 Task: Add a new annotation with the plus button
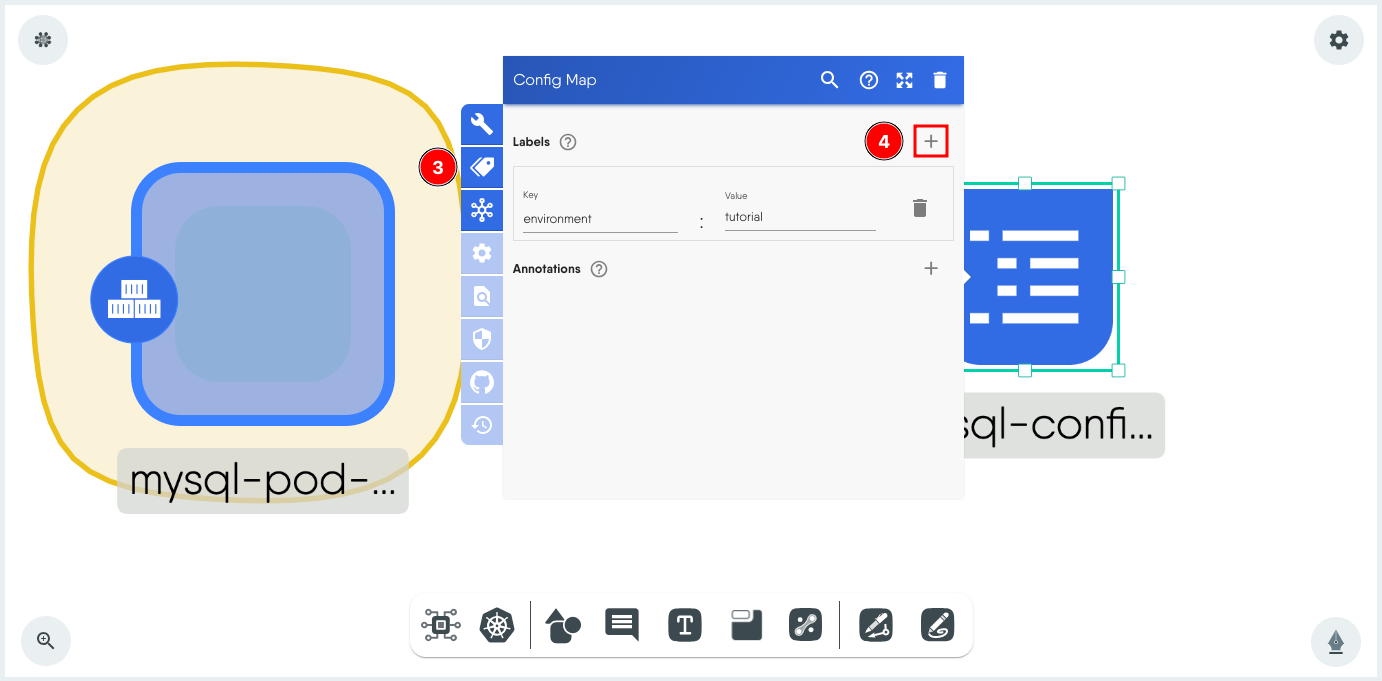point(931,268)
